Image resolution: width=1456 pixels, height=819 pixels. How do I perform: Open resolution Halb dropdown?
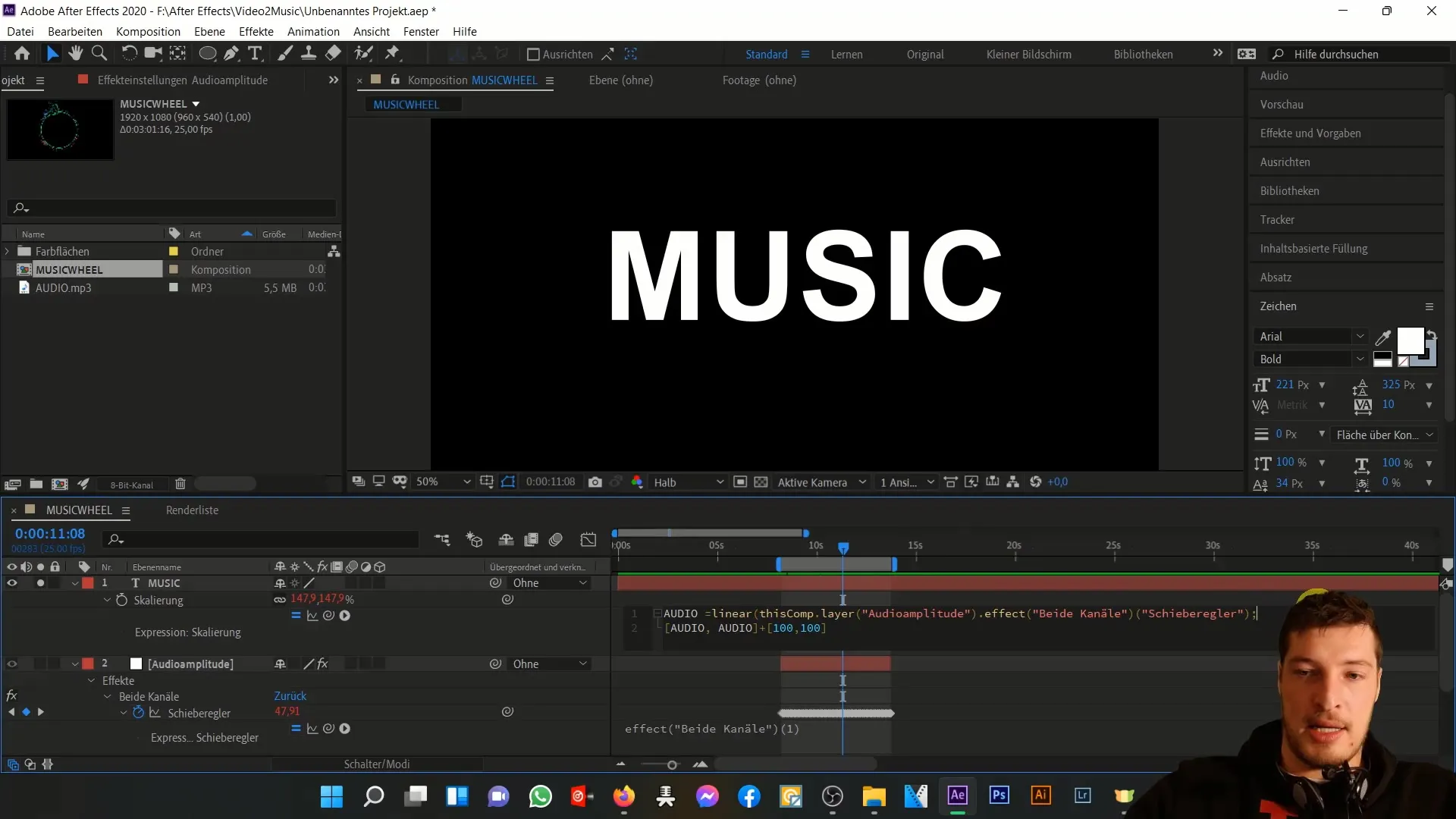click(689, 482)
